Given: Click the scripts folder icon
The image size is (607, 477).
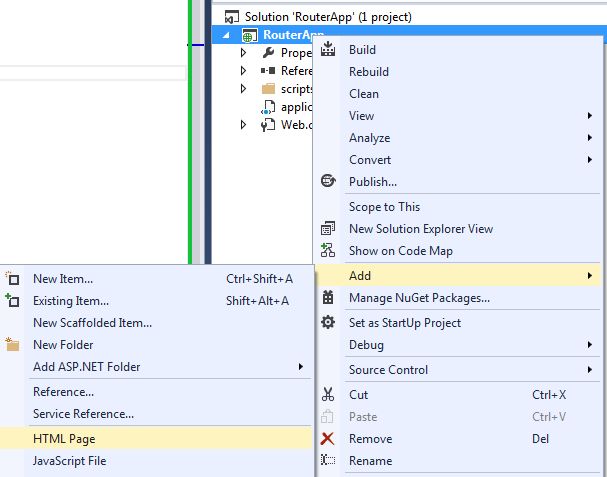Looking at the screenshot, I should tap(268, 89).
